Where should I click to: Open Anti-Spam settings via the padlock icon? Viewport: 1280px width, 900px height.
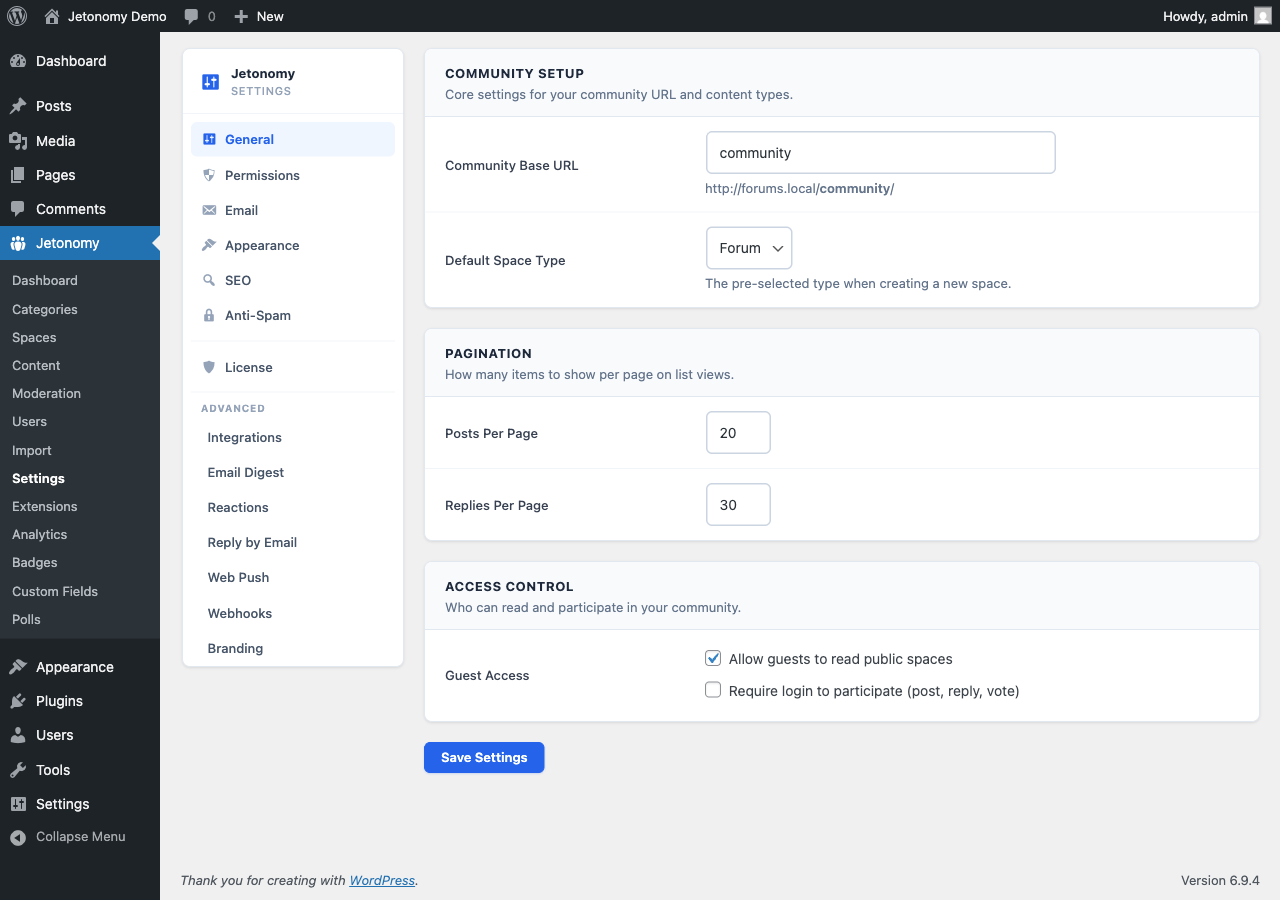[210, 315]
